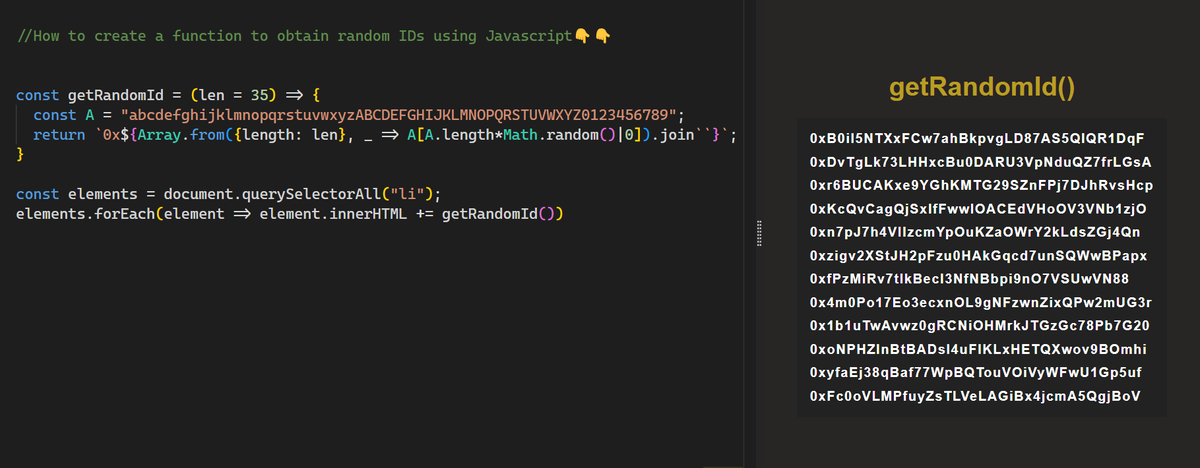Click the closing brace of getRandomId function

tap(21, 156)
